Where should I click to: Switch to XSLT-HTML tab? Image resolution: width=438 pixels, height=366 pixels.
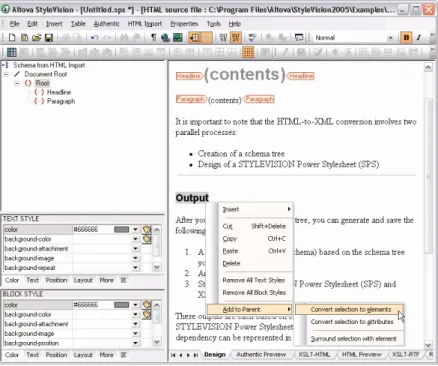point(314,355)
